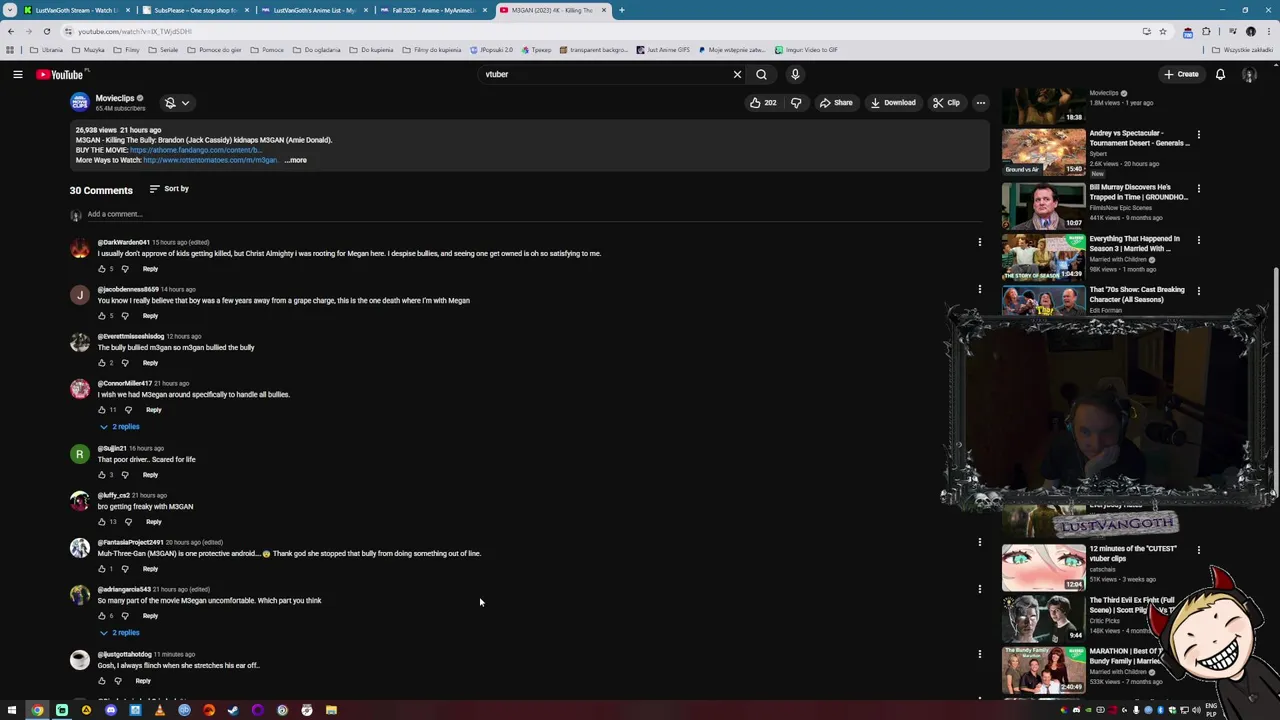The height and width of the screenshot is (720, 1280).
Task: Go back in browser history
Action: (11, 31)
